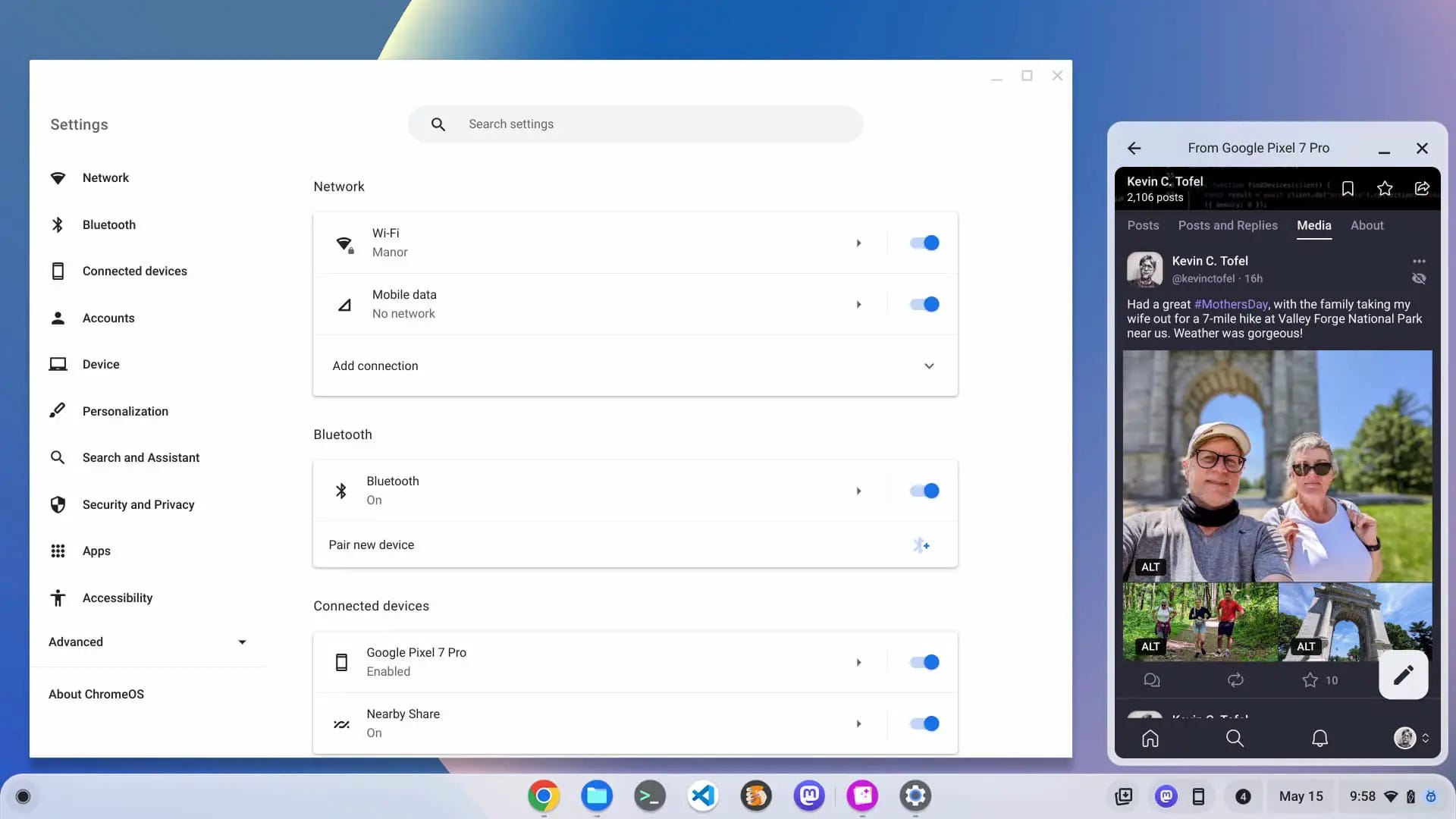Go back in the Pixel 7 Pro window

[x=1134, y=148]
